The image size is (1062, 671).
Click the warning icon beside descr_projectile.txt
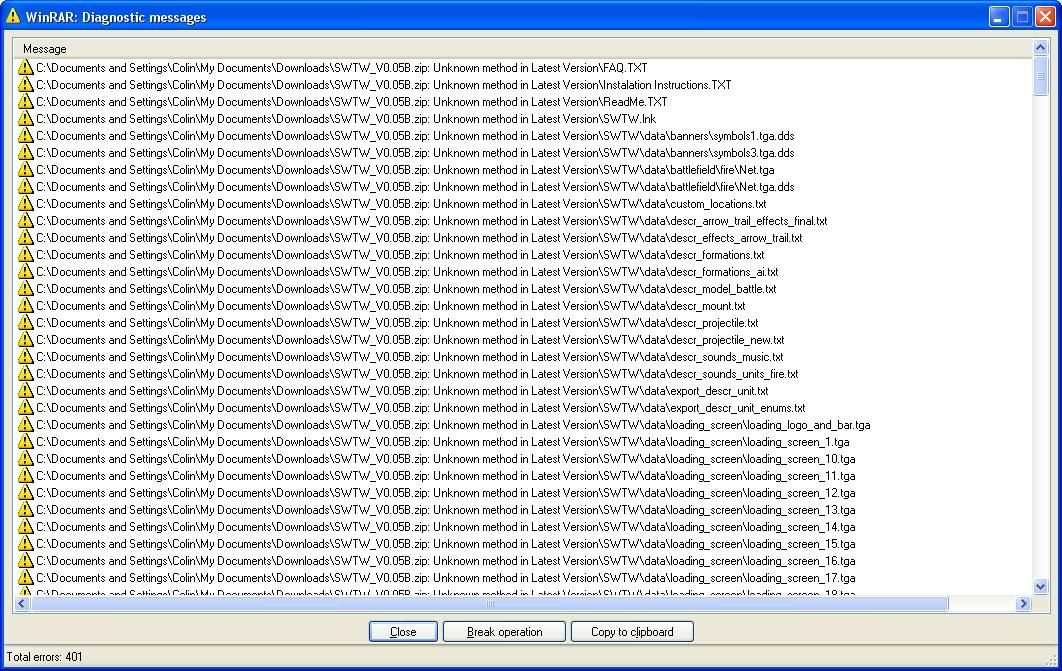pyautogui.click(x=25, y=323)
